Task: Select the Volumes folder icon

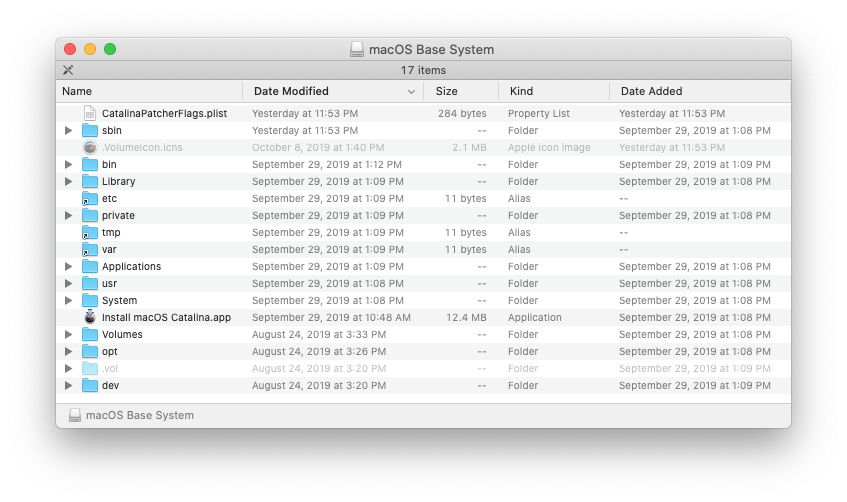Action: pos(90,334)
